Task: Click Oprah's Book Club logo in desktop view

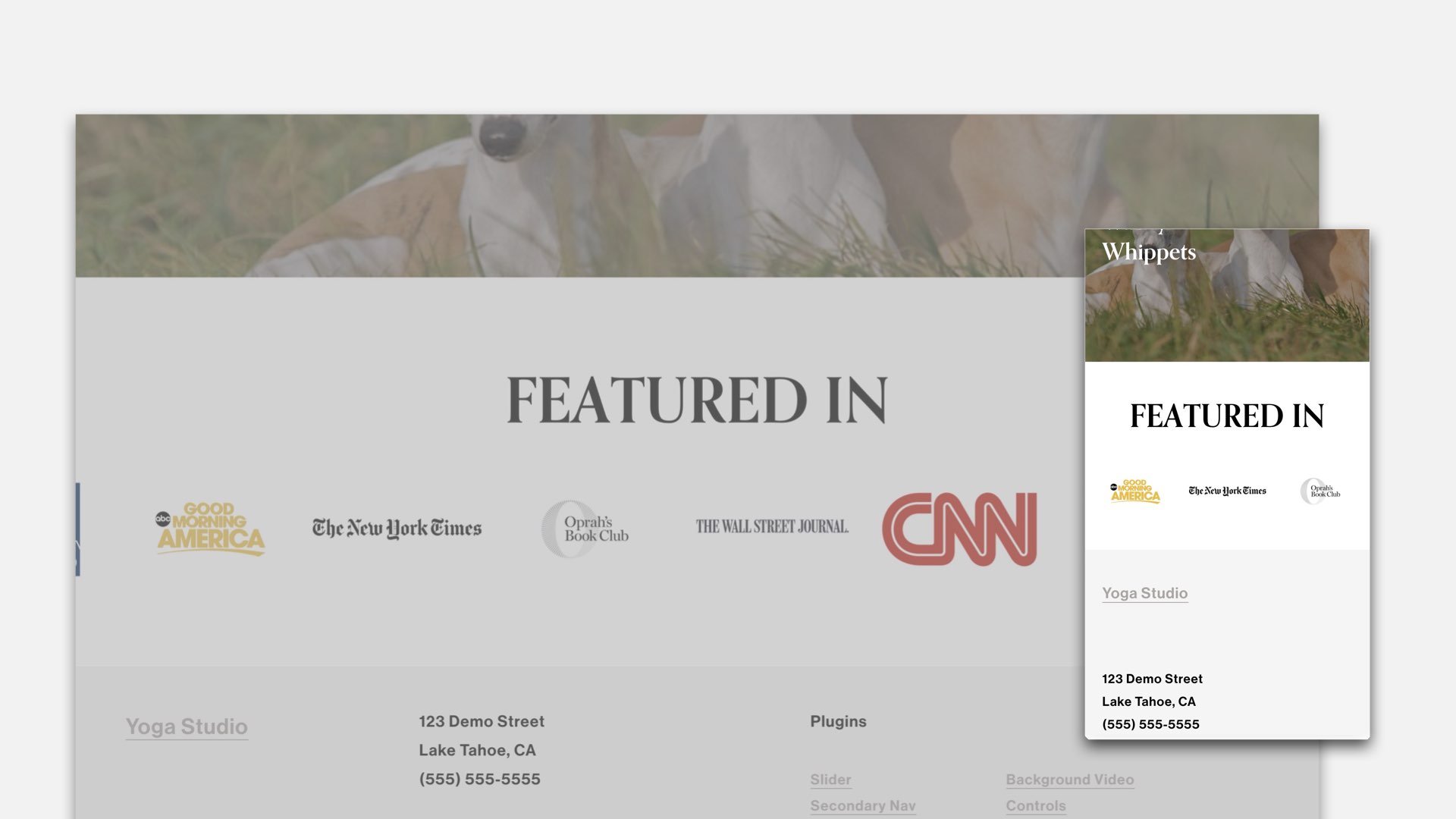Action: tap(585, 529)
